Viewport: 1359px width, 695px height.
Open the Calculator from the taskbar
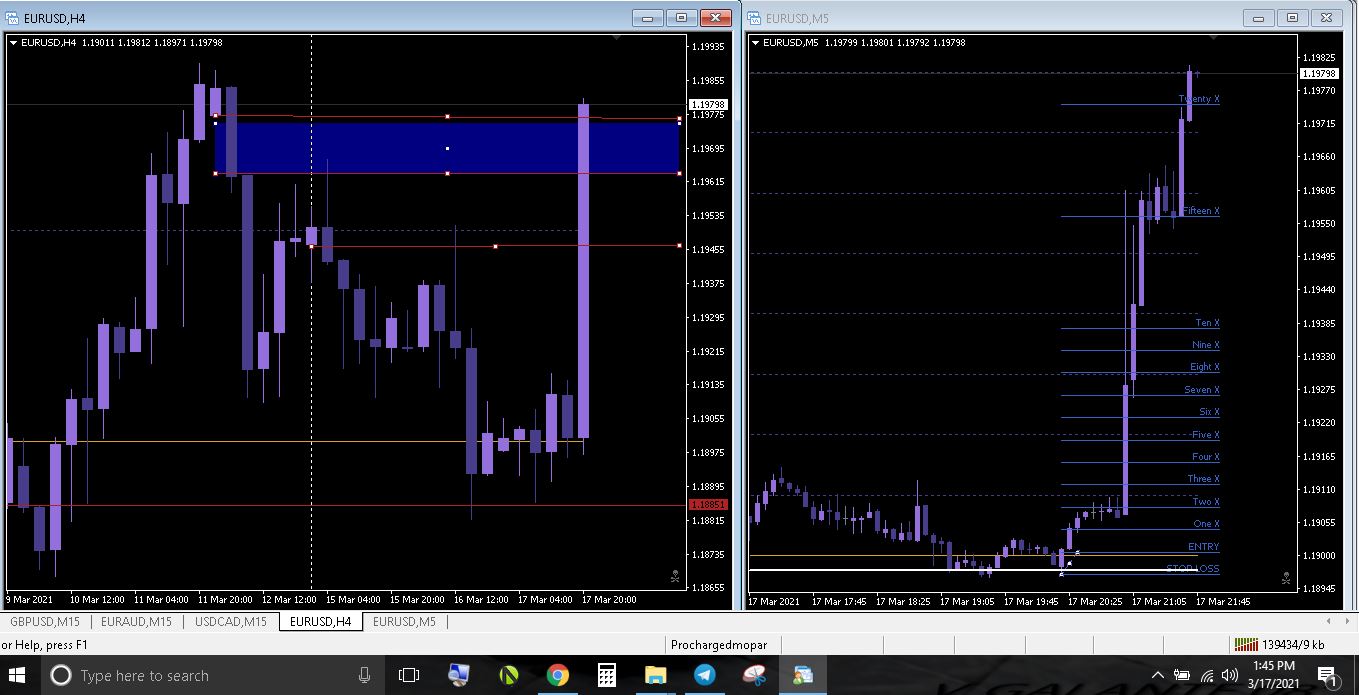point(607,676)
